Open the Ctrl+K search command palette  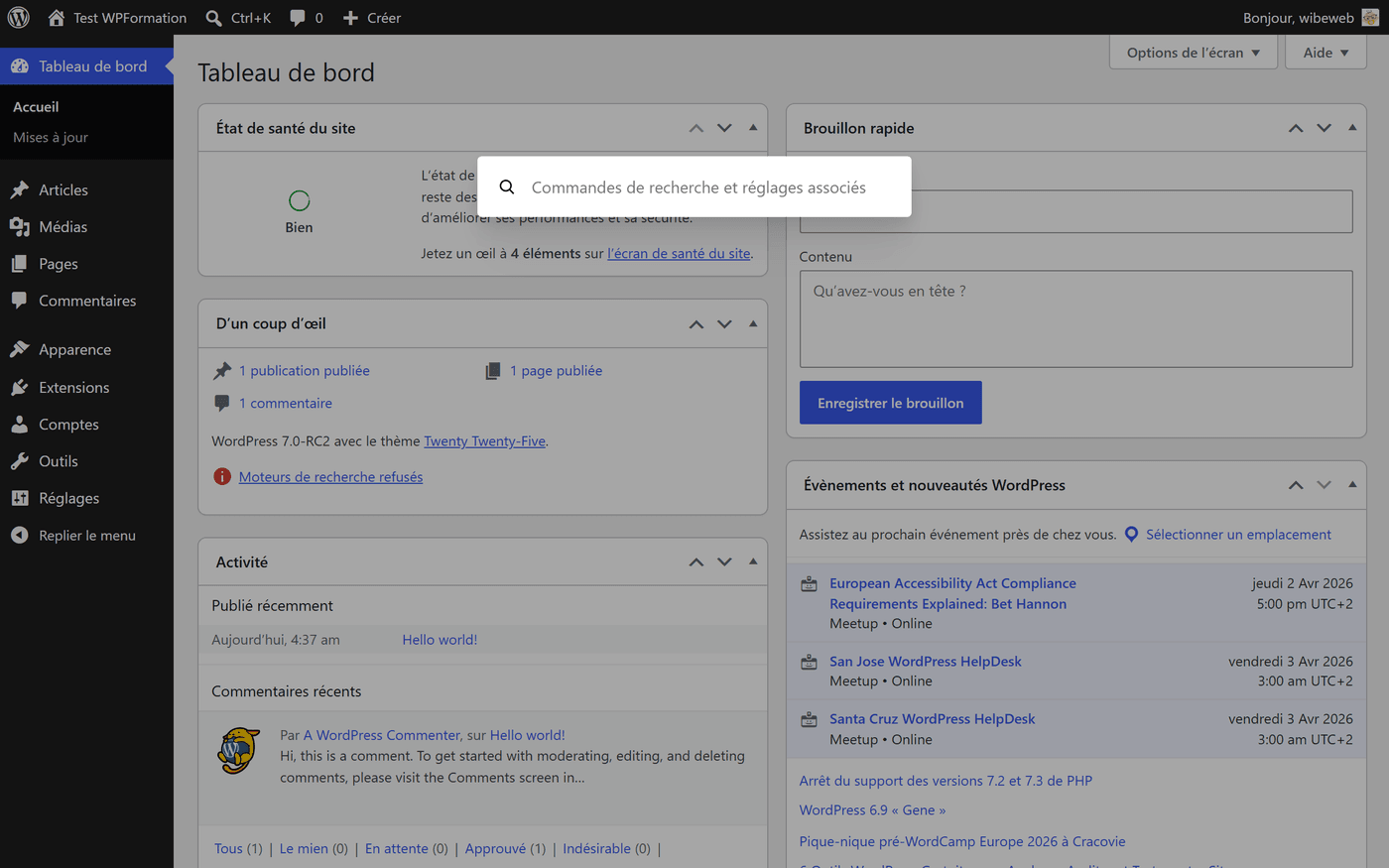[239, 18]
